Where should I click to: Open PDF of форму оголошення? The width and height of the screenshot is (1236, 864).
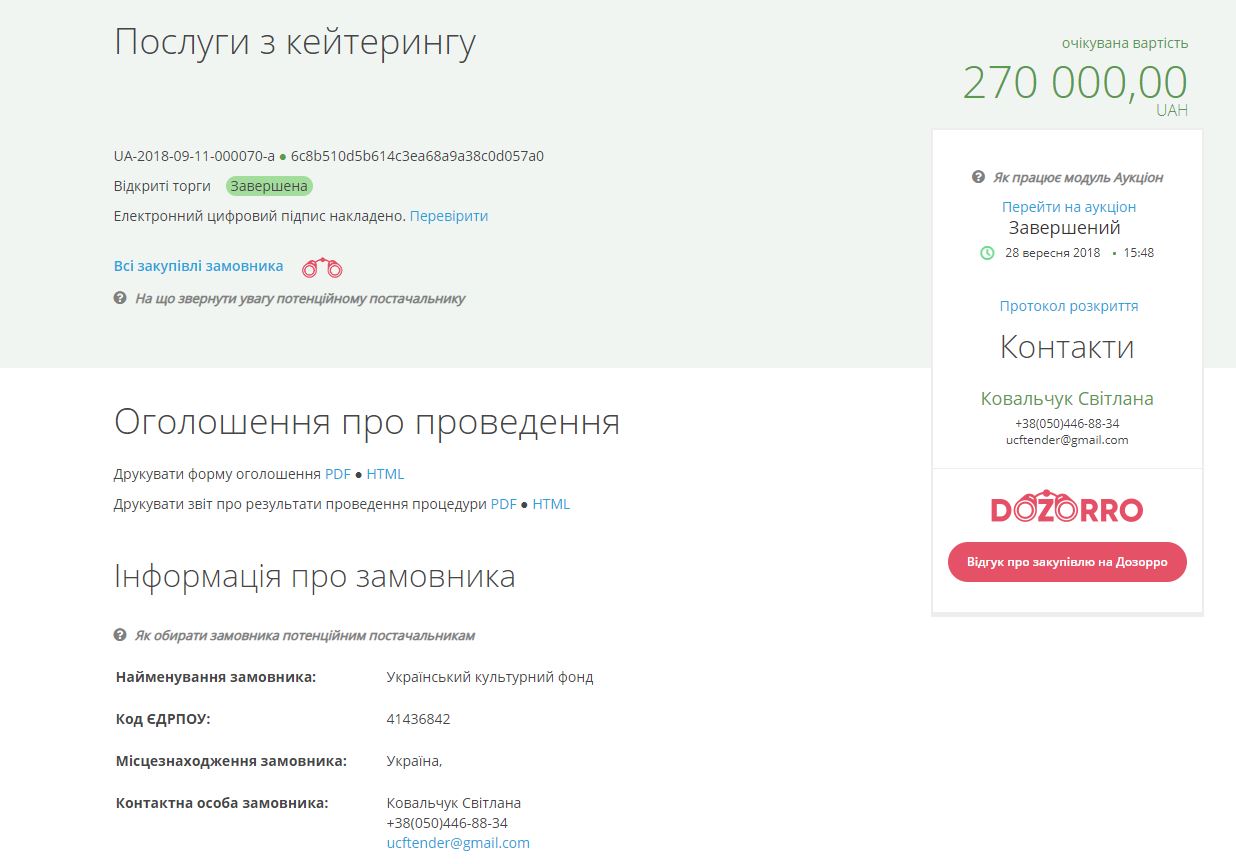337,474
